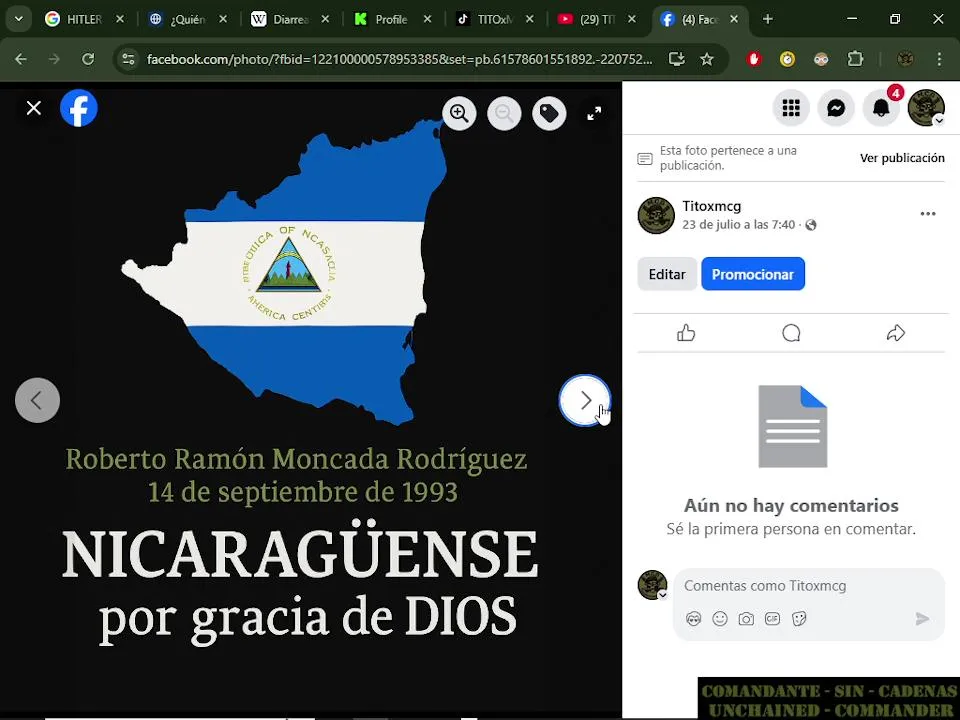This screenshot has width=960, height=720.
Task: Open Titoxmcg profile picture in post header
Action: [656, 216]
